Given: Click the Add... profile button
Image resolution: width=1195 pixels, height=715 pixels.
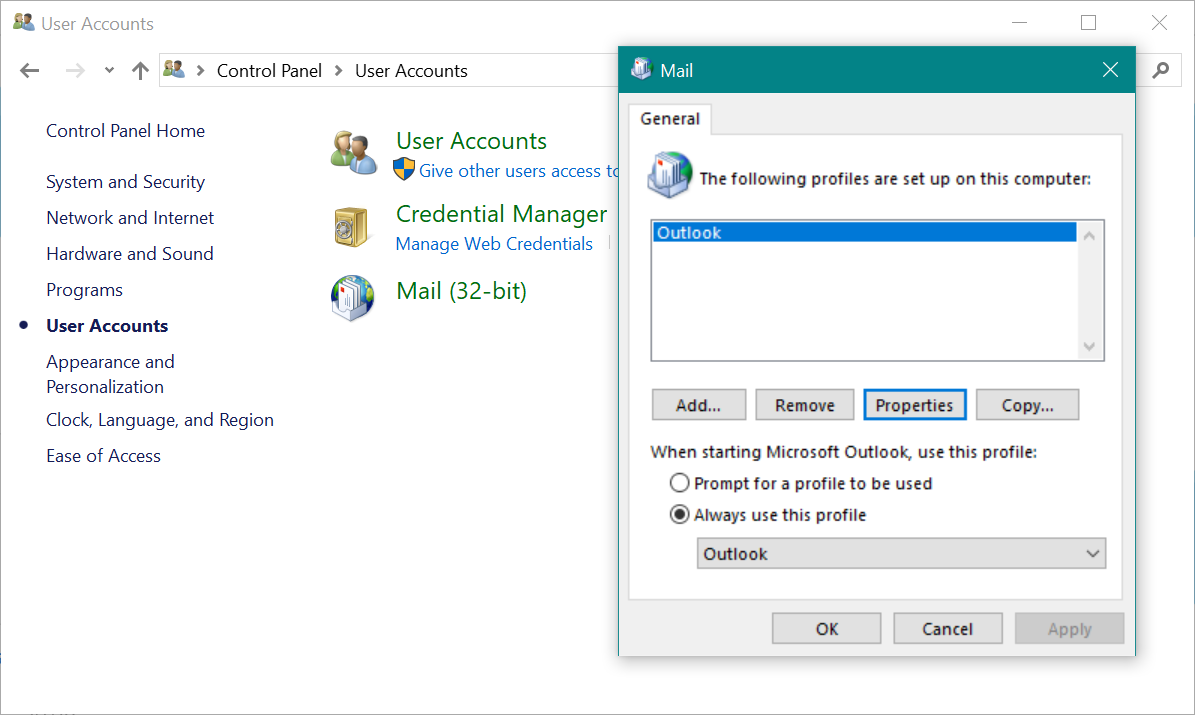Looking at the screenshot, I should 698,405.
